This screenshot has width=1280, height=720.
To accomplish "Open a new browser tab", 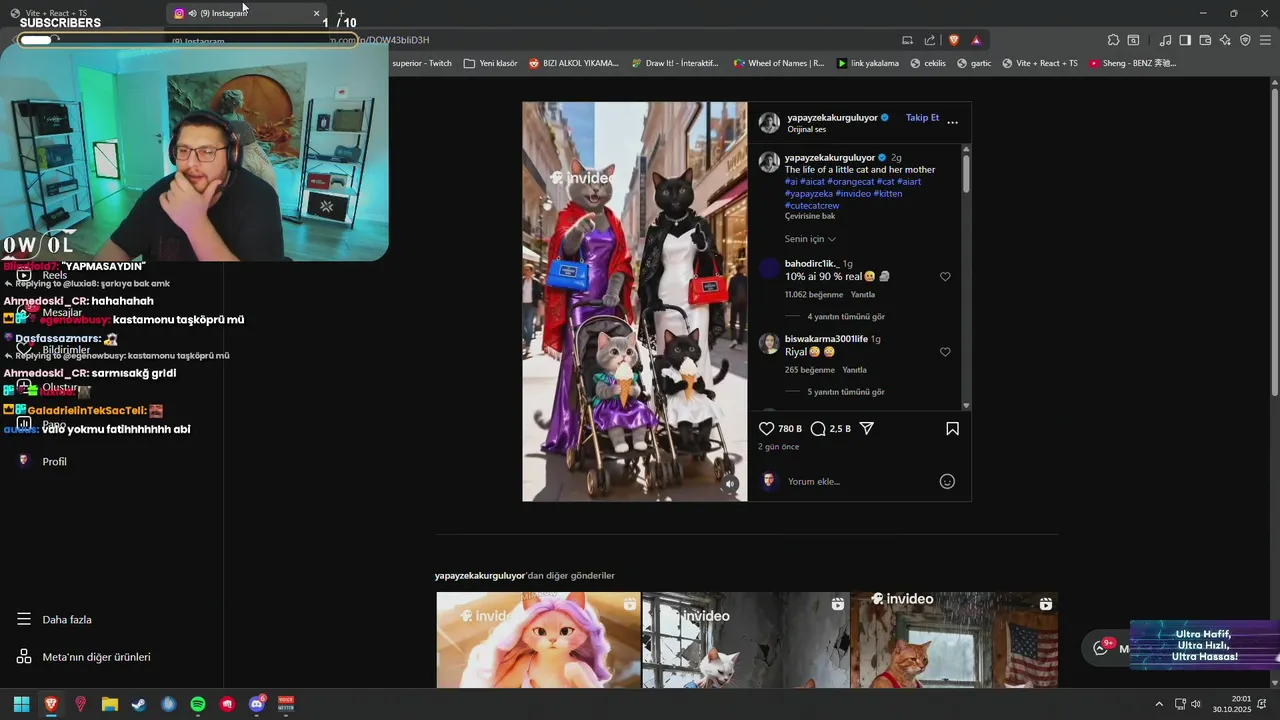I will 341,13.
